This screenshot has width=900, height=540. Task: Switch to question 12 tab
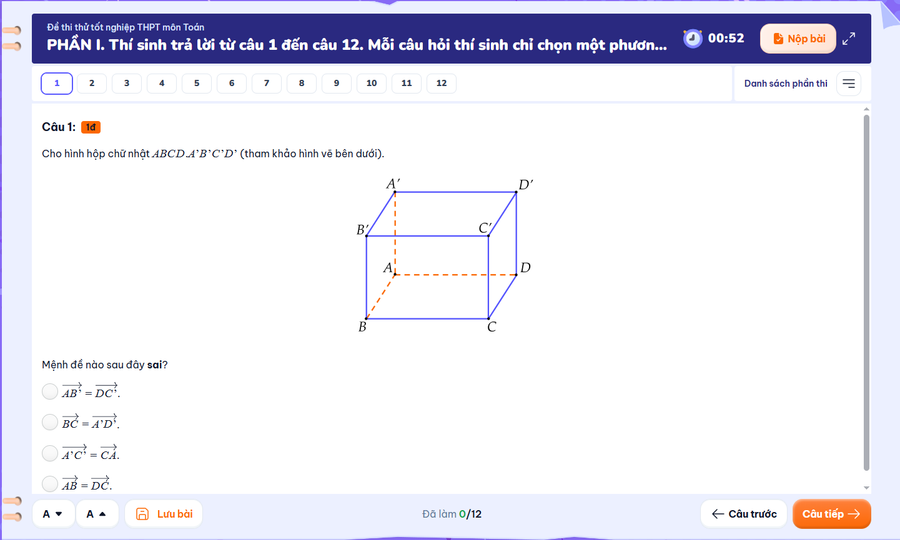pyautogui.click(x=441, y=83)
